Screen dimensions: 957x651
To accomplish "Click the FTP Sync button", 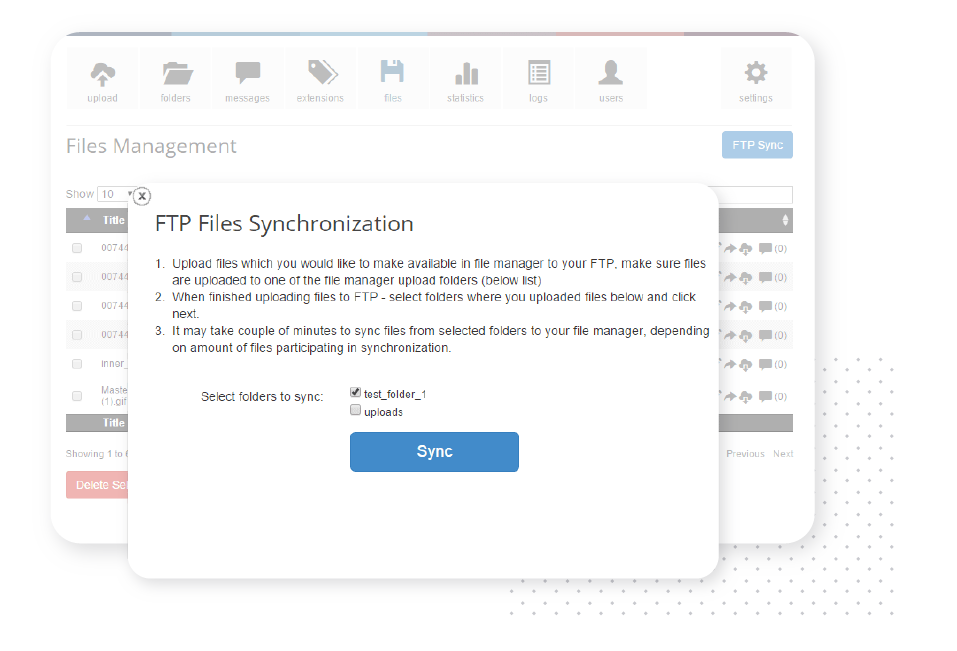I will (757, 145).
